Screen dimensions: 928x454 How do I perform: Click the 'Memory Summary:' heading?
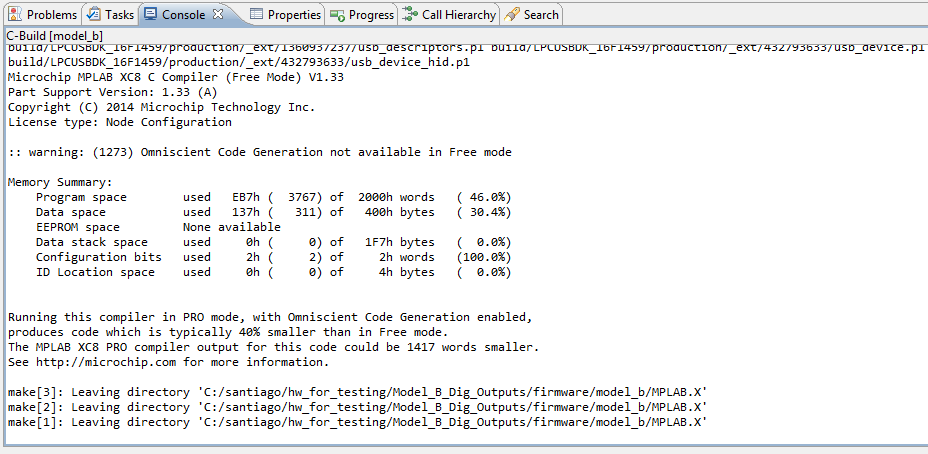click(60, 182)
